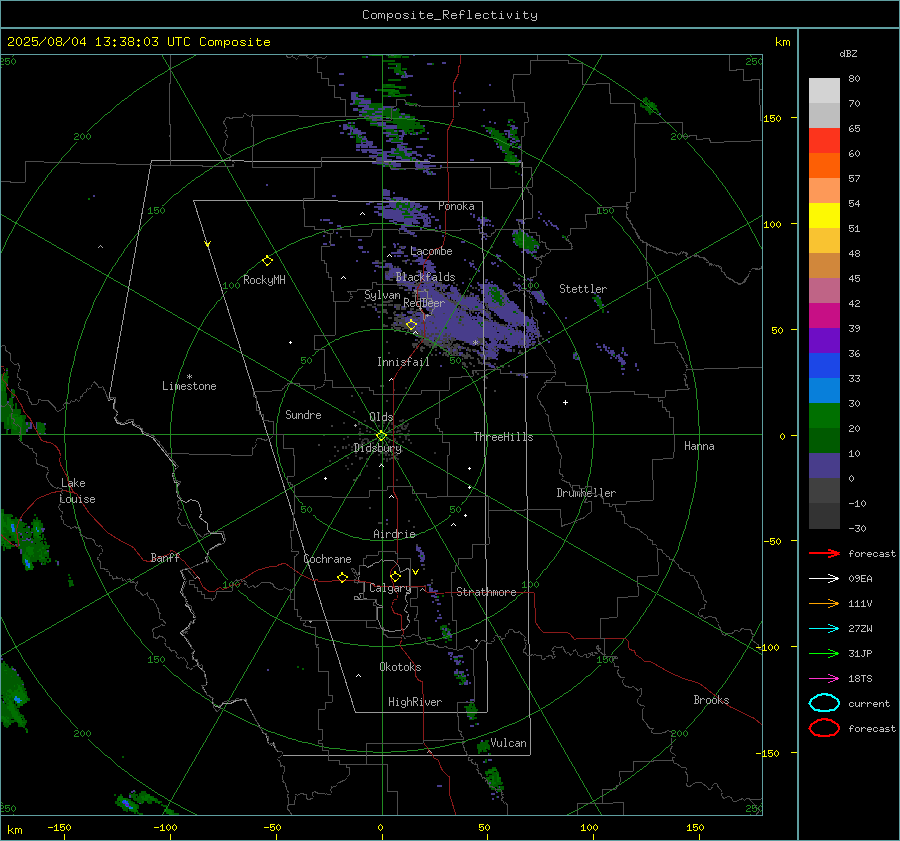Click yellow diamond marker near Red Deer
The width and height of the screenshot is (900, 841).
[x=411, y=325]
